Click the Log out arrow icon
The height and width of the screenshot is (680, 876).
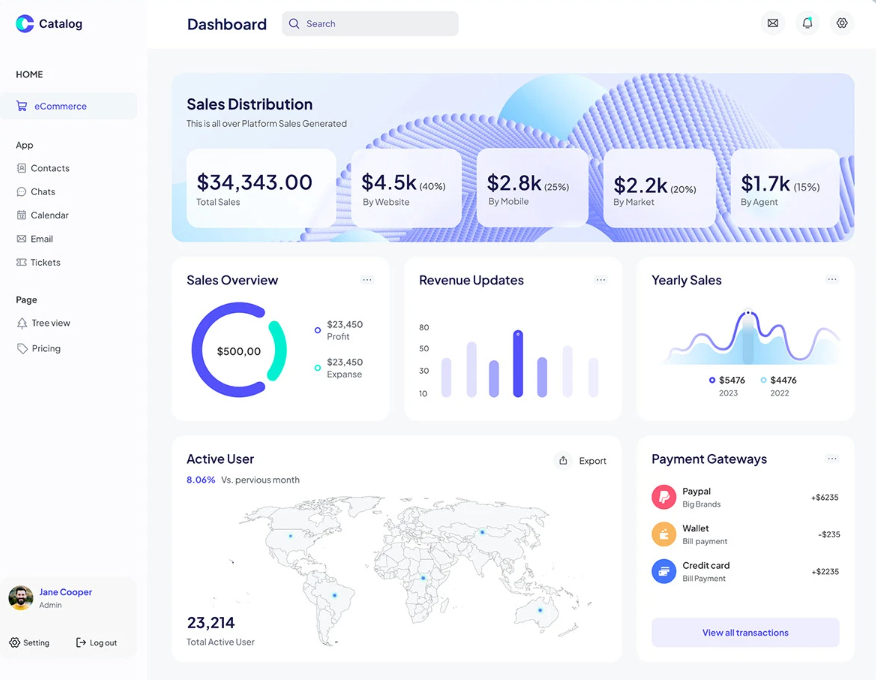[x=81, y=643]
